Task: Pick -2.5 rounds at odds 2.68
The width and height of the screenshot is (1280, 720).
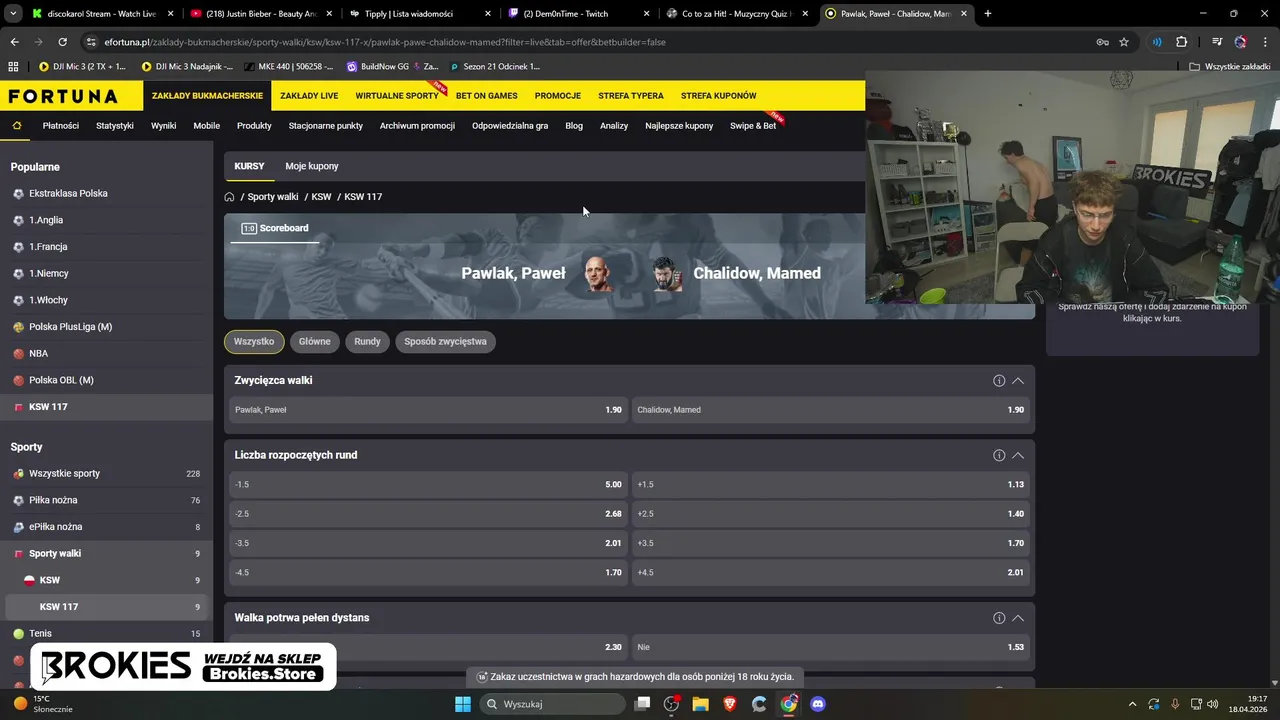Action: (428, 514)
